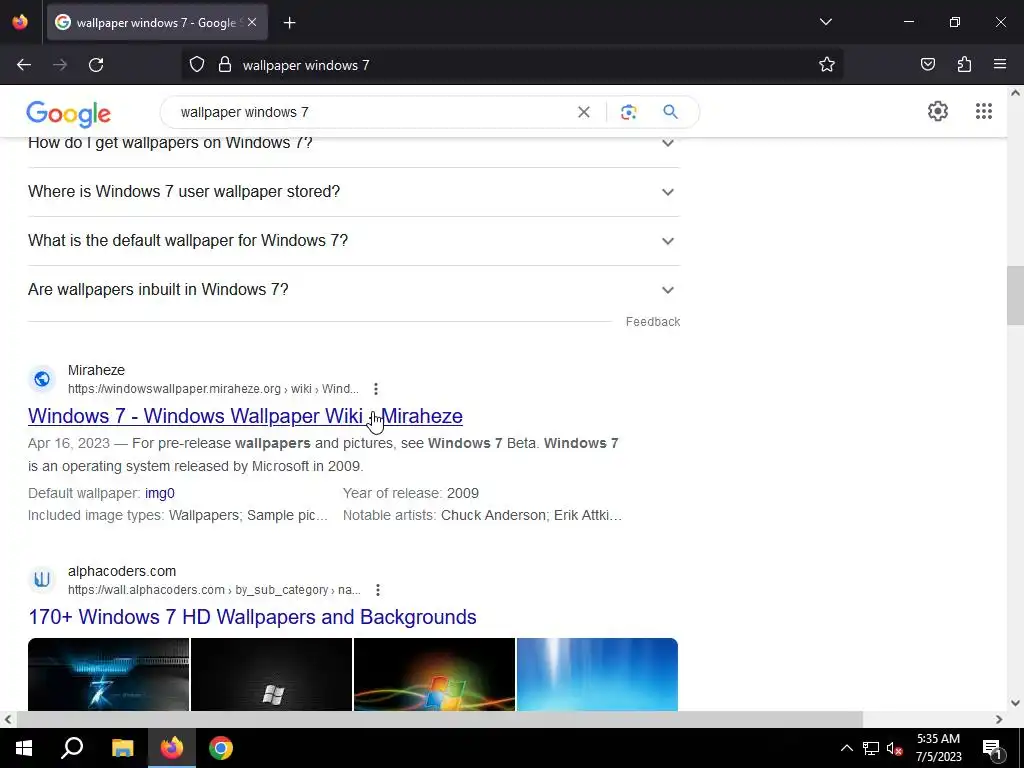1024x768 pixels.
Task: Expand 'How do I get wallpapers on Windows 7?'
Action: click(354, 144)
